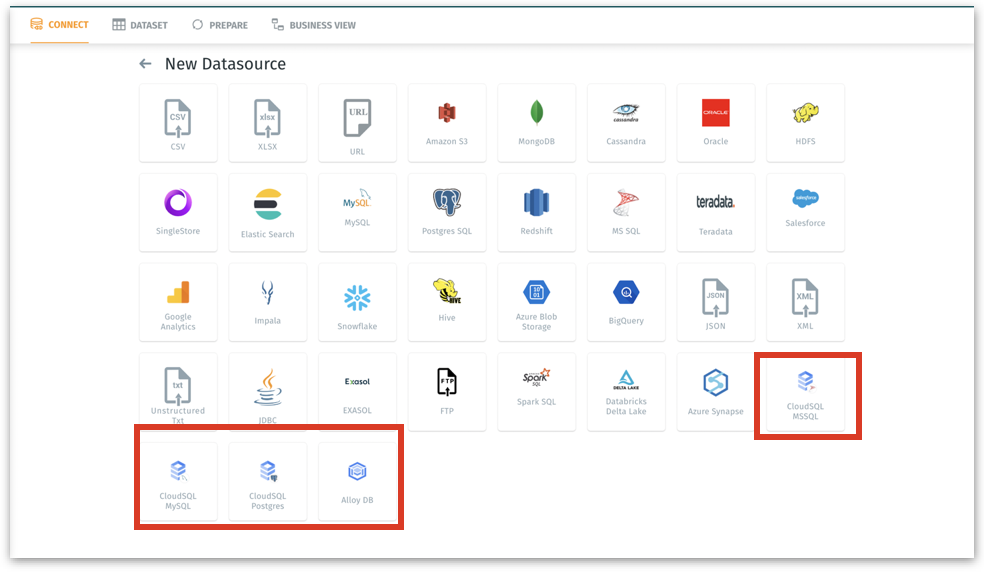
Task: Choose the CloudSQL MySQL datasource
Action: [x=178, y=482]
